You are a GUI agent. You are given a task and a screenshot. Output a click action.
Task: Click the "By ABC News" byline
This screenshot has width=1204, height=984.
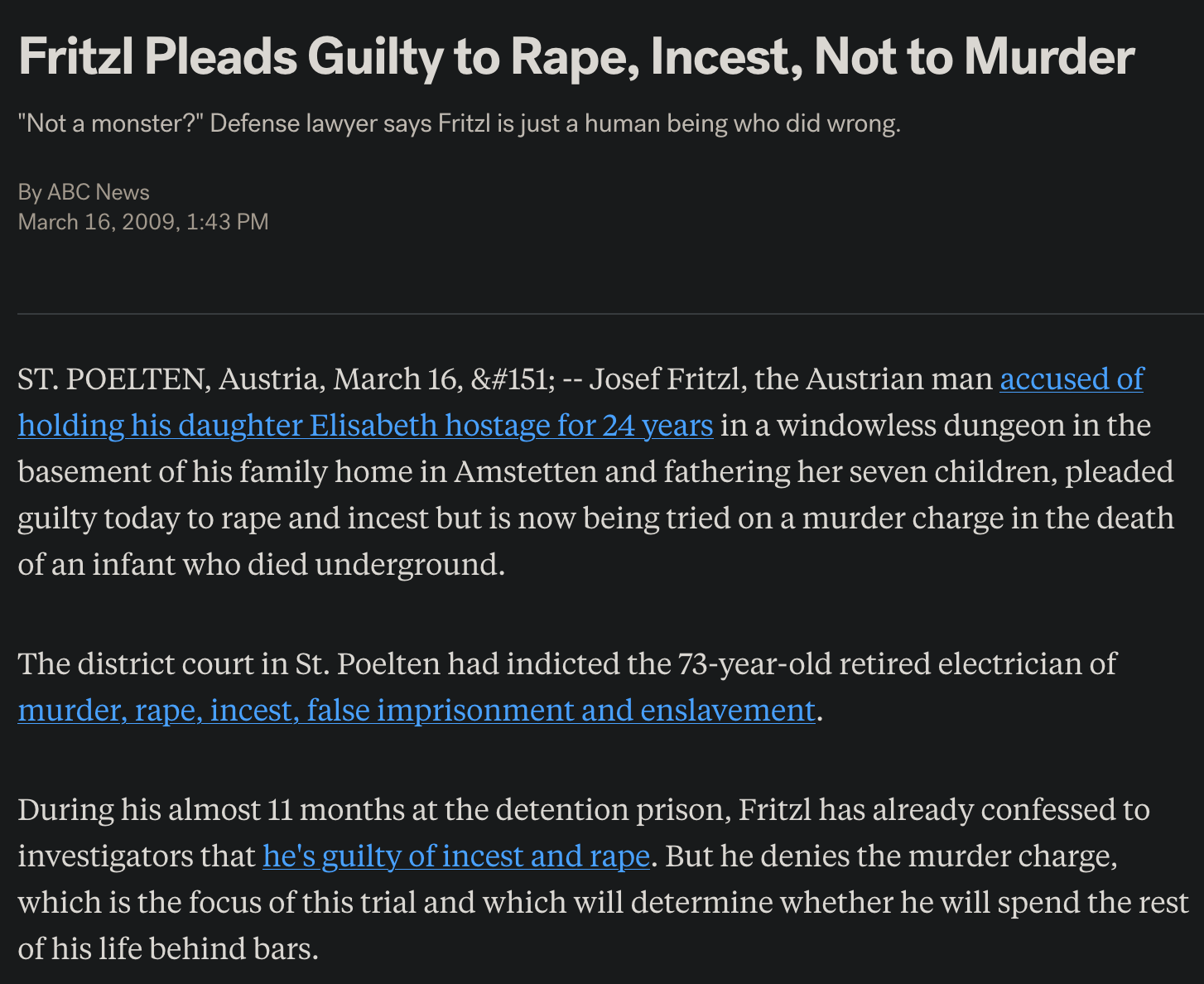(84, 192)
